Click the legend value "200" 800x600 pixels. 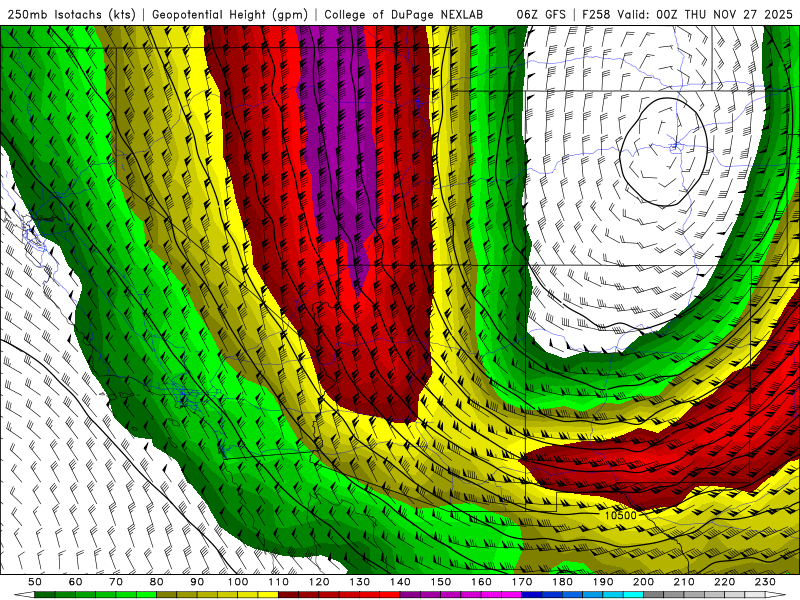coord(643,582)
